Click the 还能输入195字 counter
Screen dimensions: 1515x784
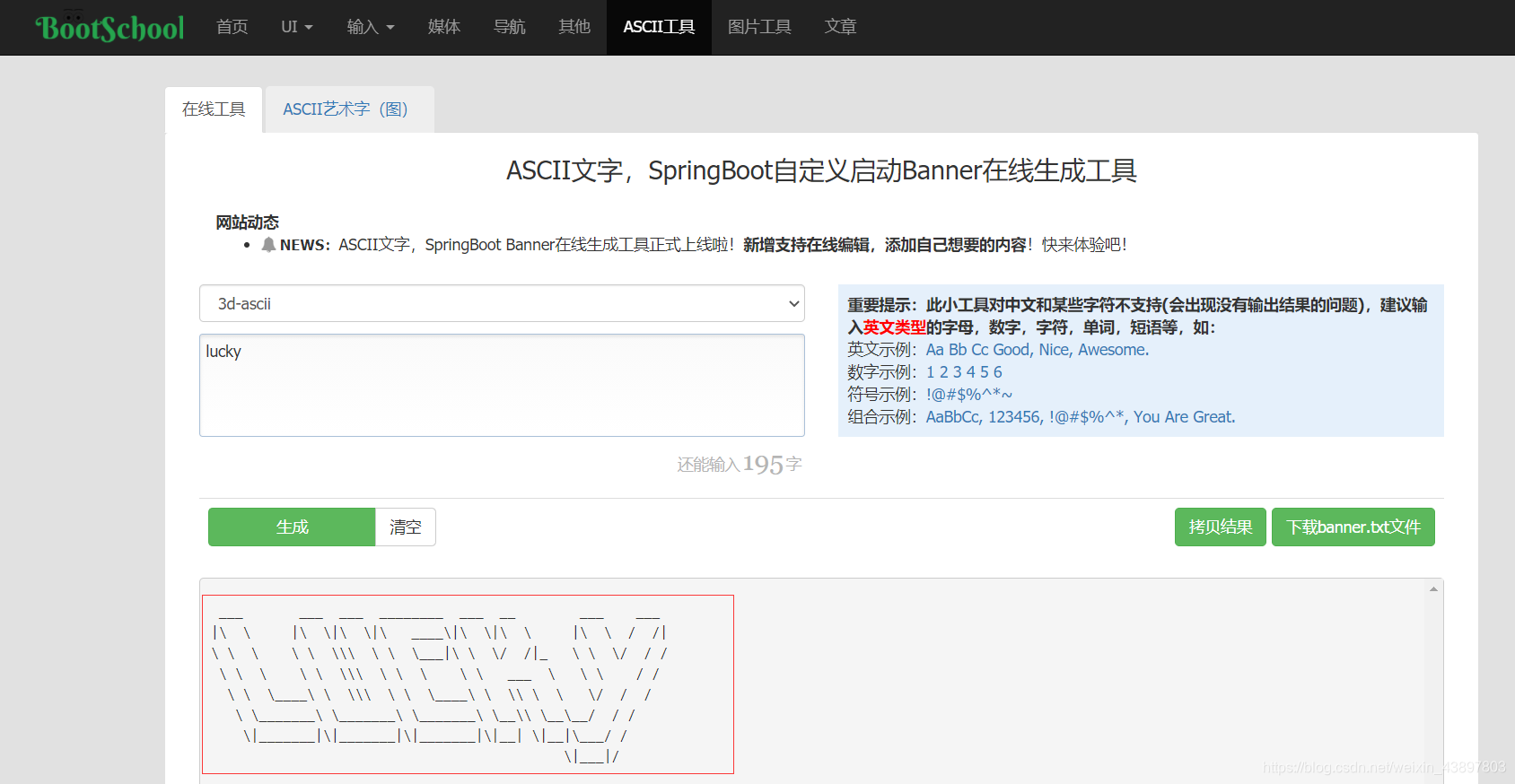[740, 465]
